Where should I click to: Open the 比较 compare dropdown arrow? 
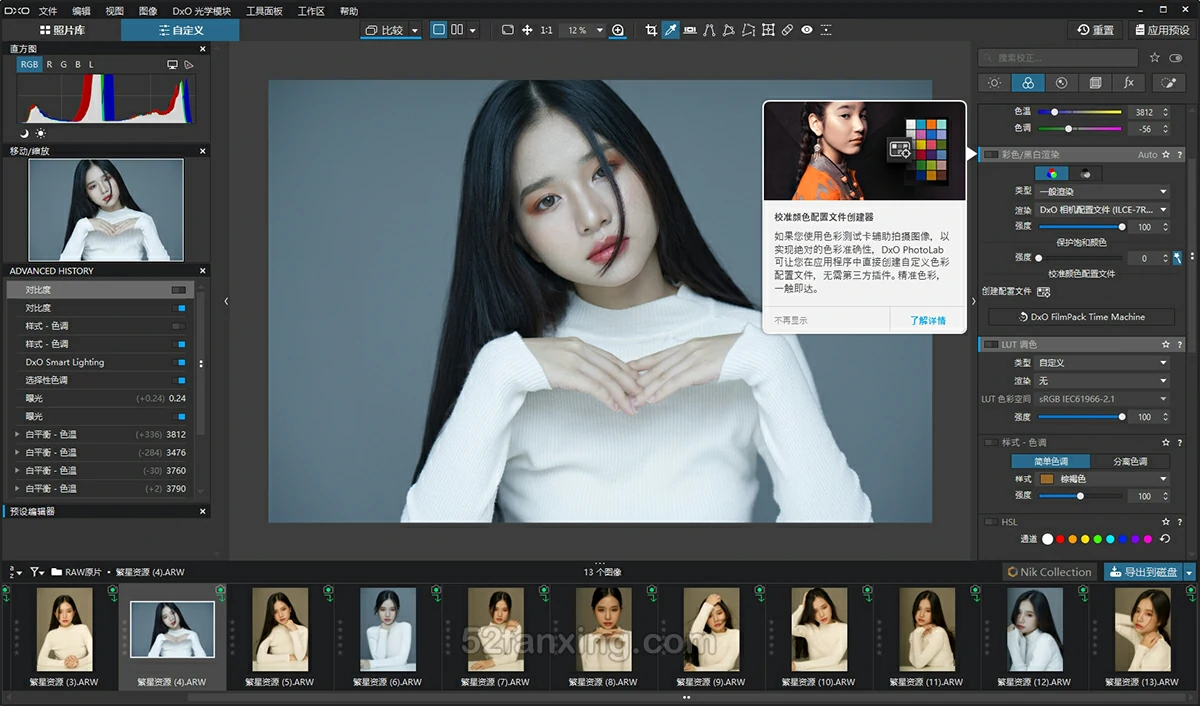tap(413, 30)
